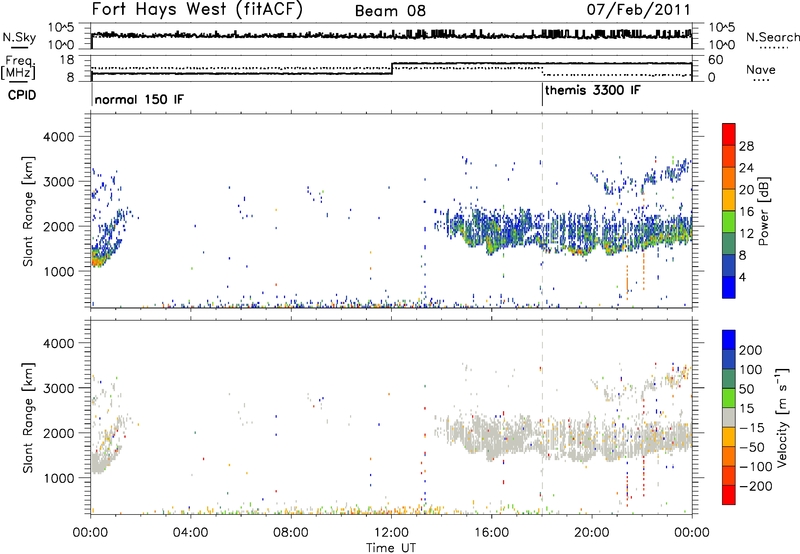Pick the bright blue bottom segment of the power colorbar
This screenshot has height=554, width=800.
coord(729,287)
